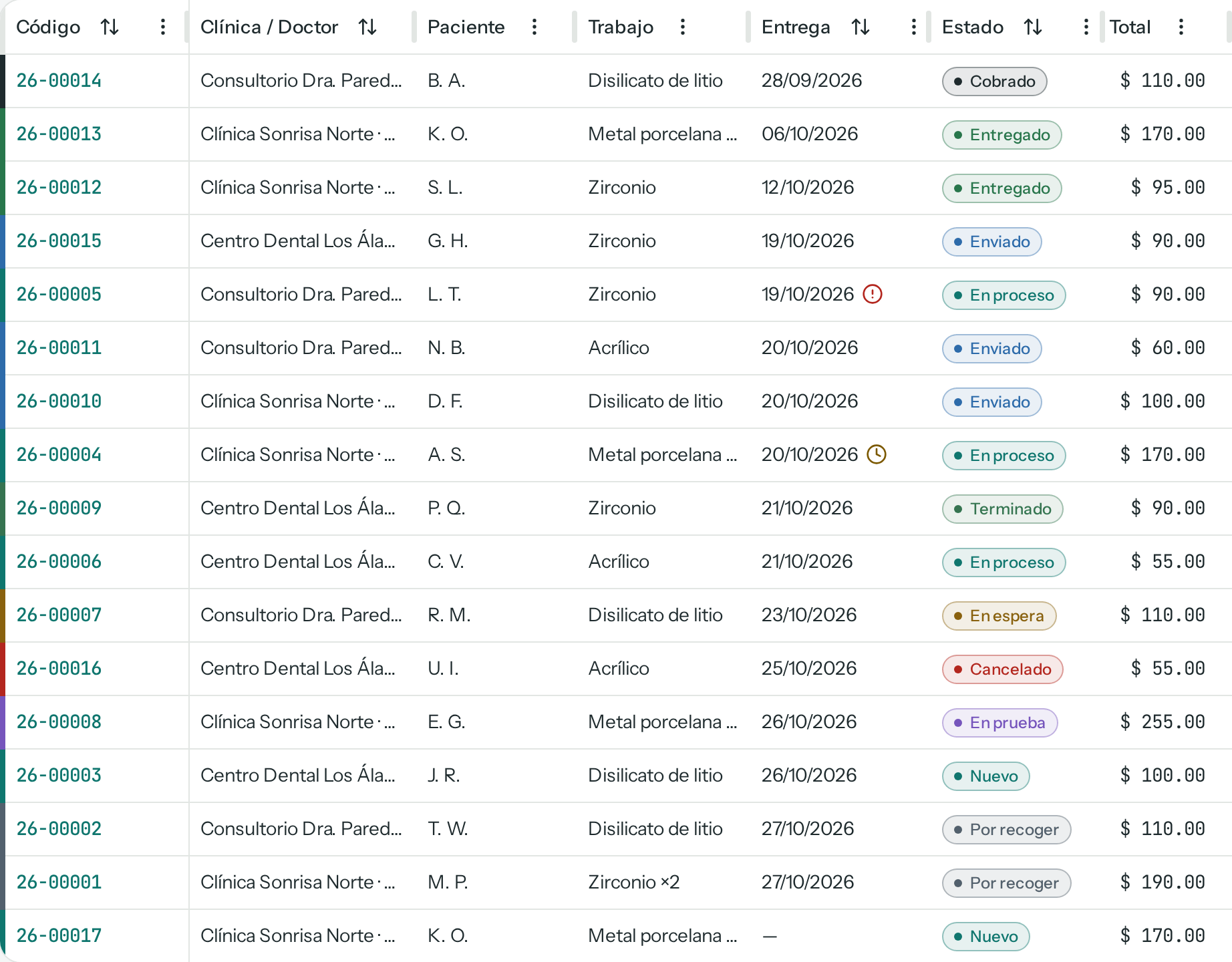The width and height of the screenshot is (1232, 962).
Task: Sort by Clínica / Doctor arrows icon
Action: click(367, 27)
